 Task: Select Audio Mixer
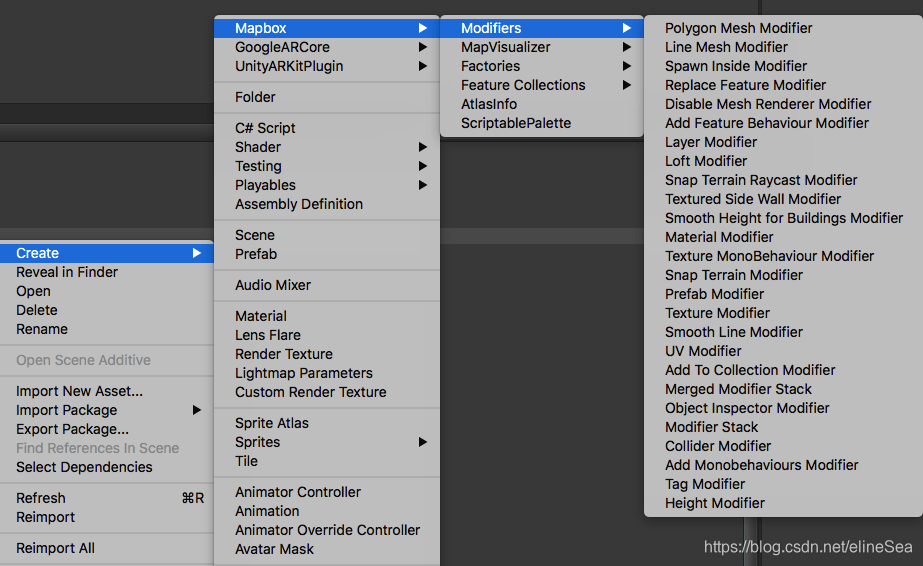click(x=327, y=285)
